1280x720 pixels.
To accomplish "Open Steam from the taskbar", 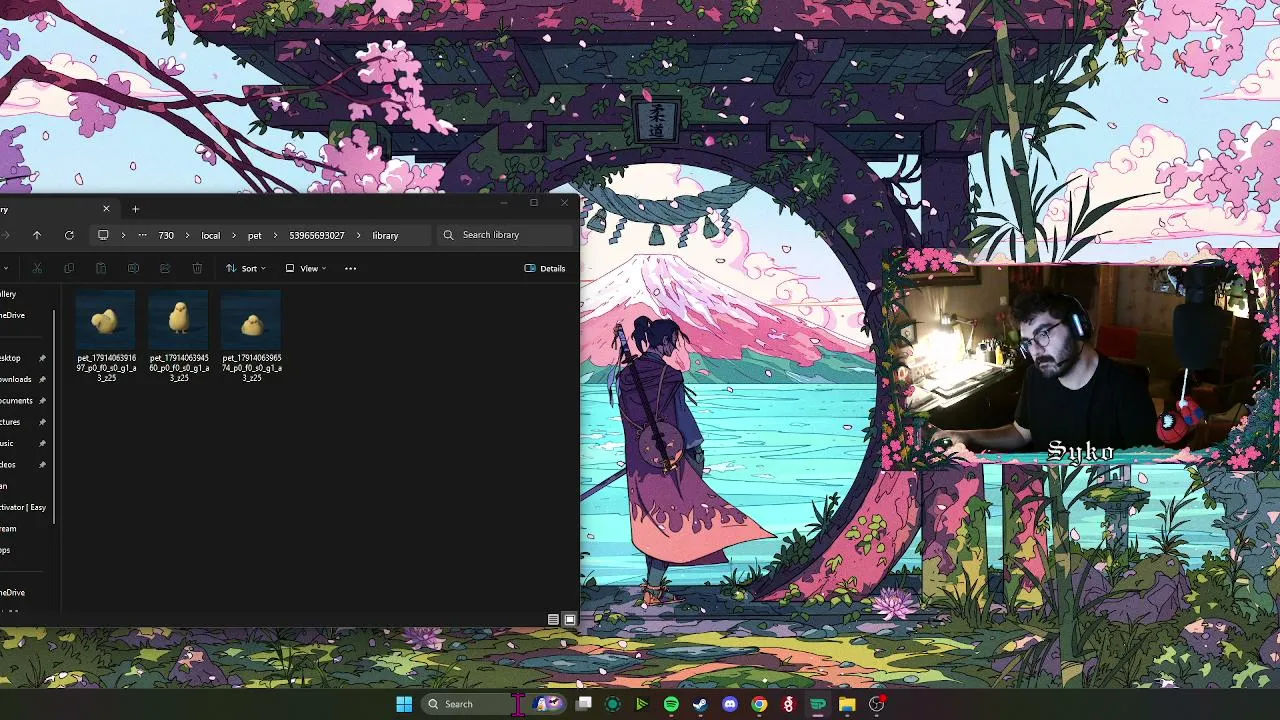I will pos(700,704).
